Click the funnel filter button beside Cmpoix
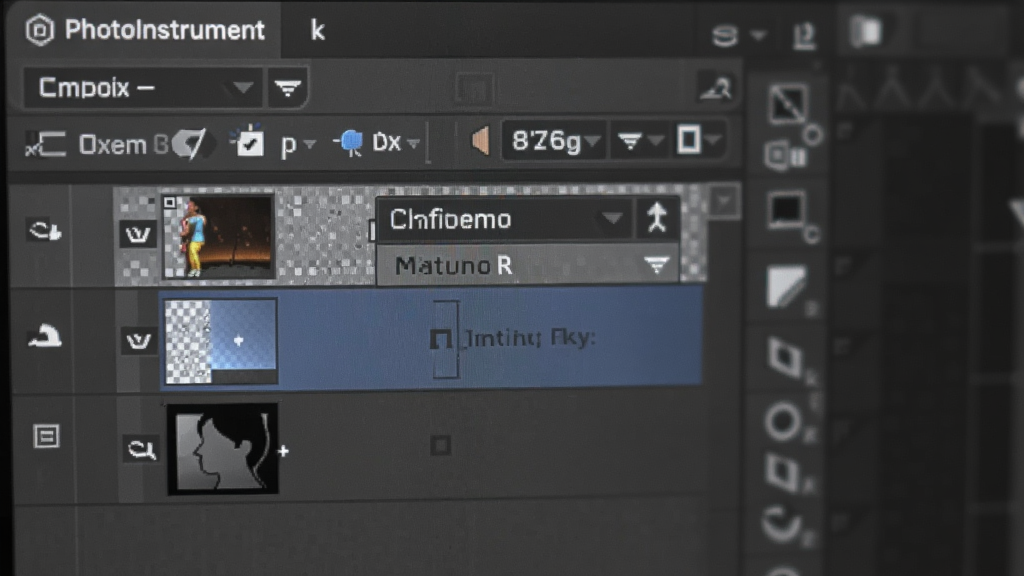This screenshot has height=576, width=1024. point(287,88)
